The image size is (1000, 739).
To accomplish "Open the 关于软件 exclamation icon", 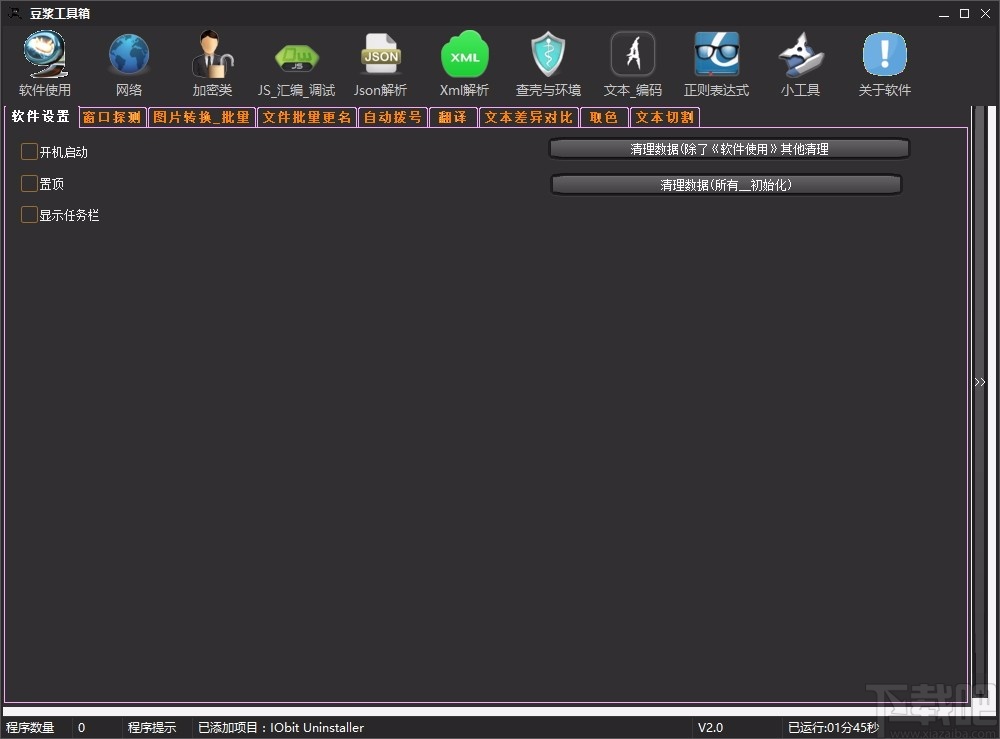I will [x=885, y=64].
